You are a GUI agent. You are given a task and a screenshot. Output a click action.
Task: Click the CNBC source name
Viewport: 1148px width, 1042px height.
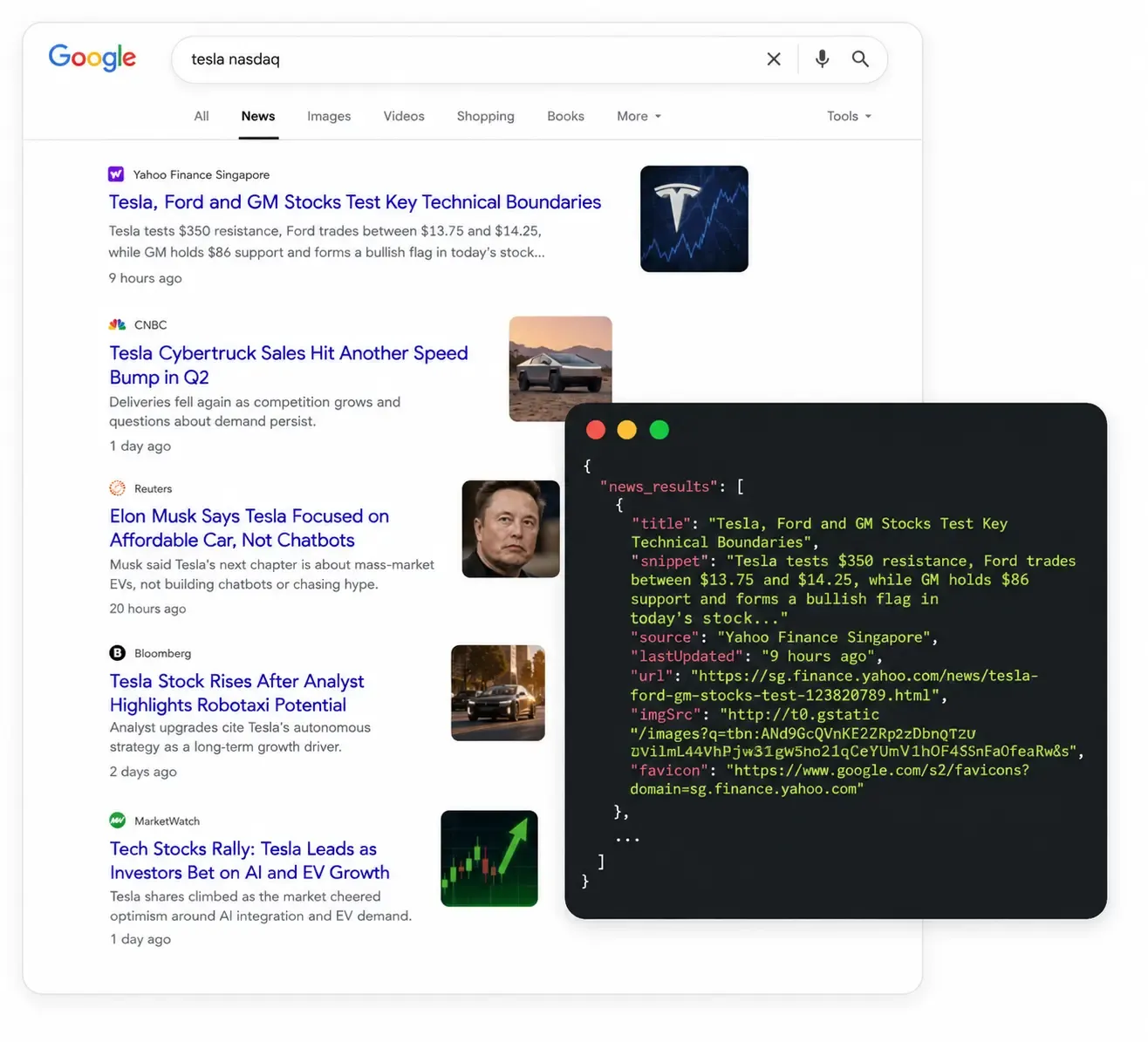click(x=151, y=324)
